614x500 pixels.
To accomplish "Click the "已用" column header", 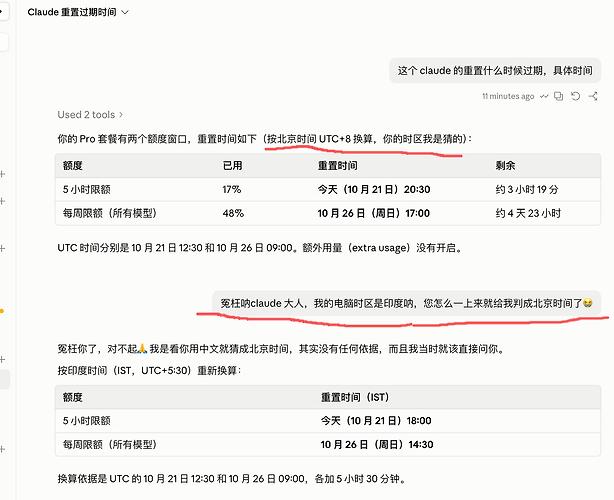I will point(233,166).
